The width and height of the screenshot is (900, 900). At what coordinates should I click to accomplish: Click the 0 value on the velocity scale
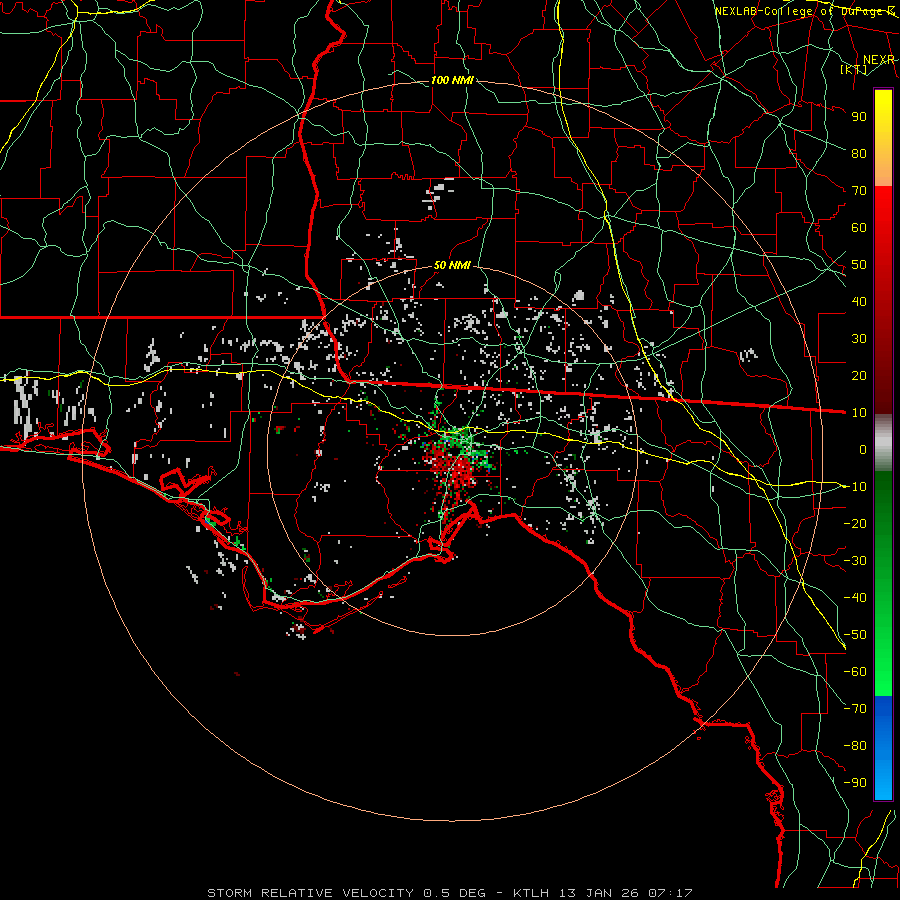(x=863, y=449)
